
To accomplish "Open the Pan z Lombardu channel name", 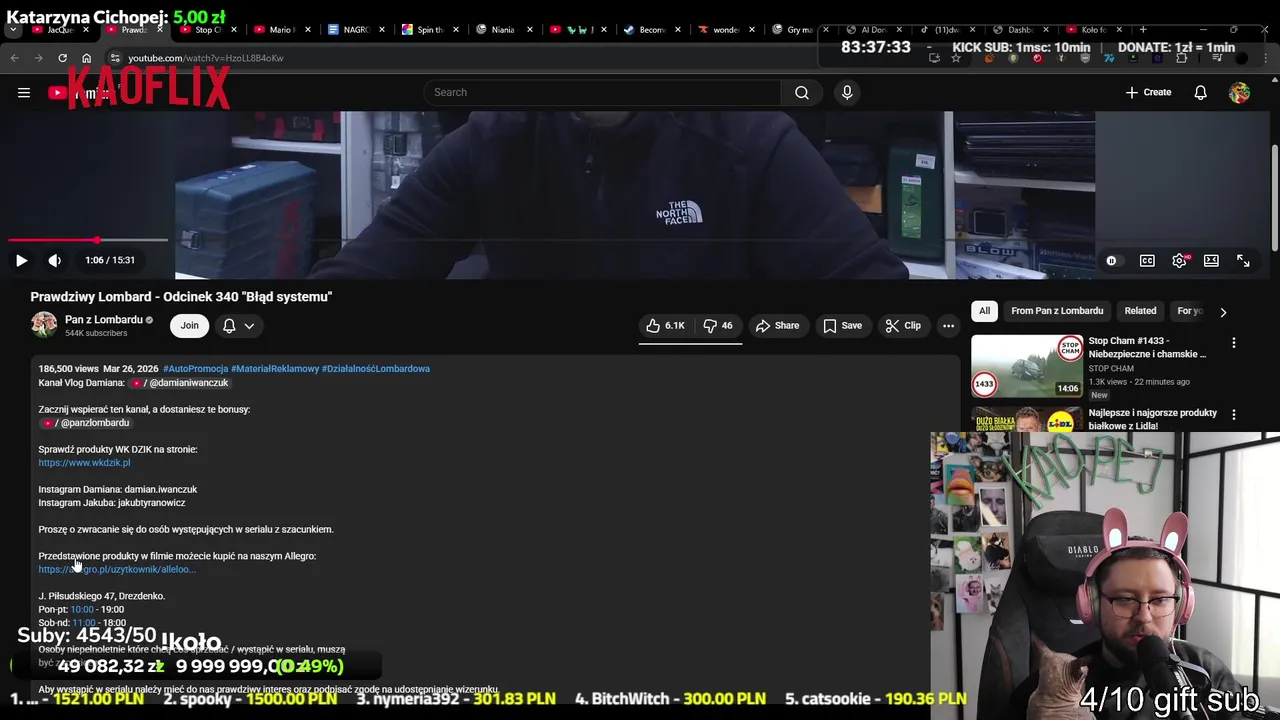I will pos(104,320).
